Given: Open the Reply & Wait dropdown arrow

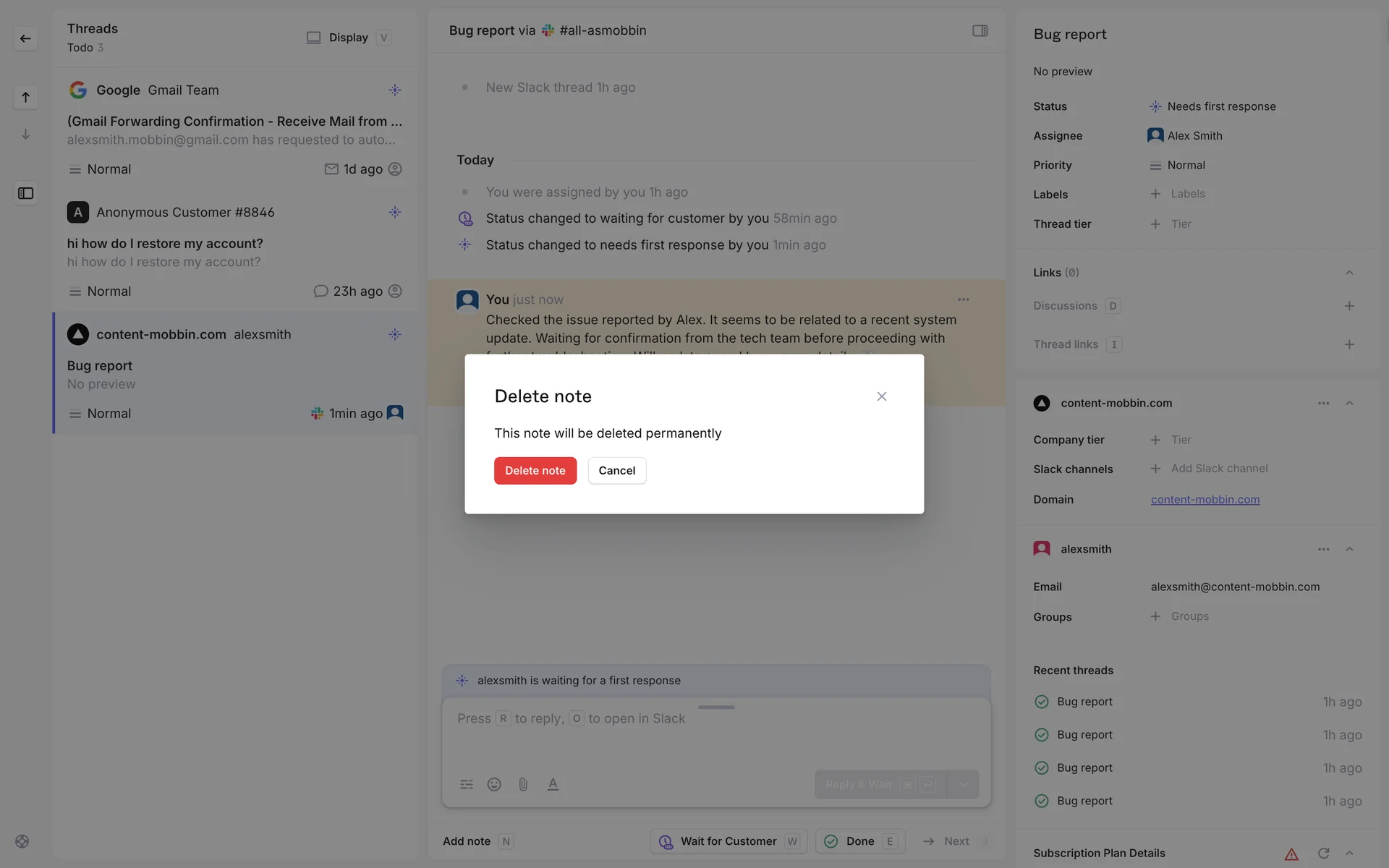Looking at the screenshot, I should (x=963, y=784).
